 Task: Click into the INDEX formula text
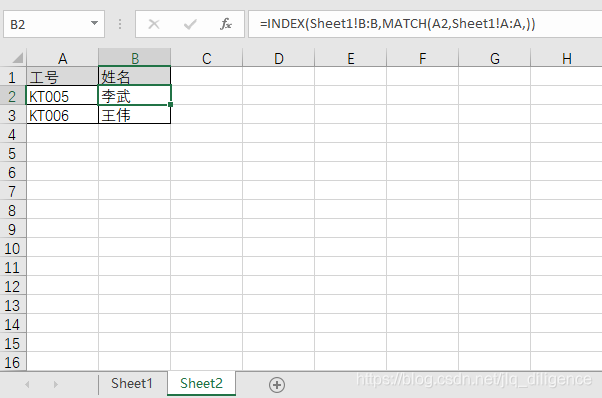397,24
